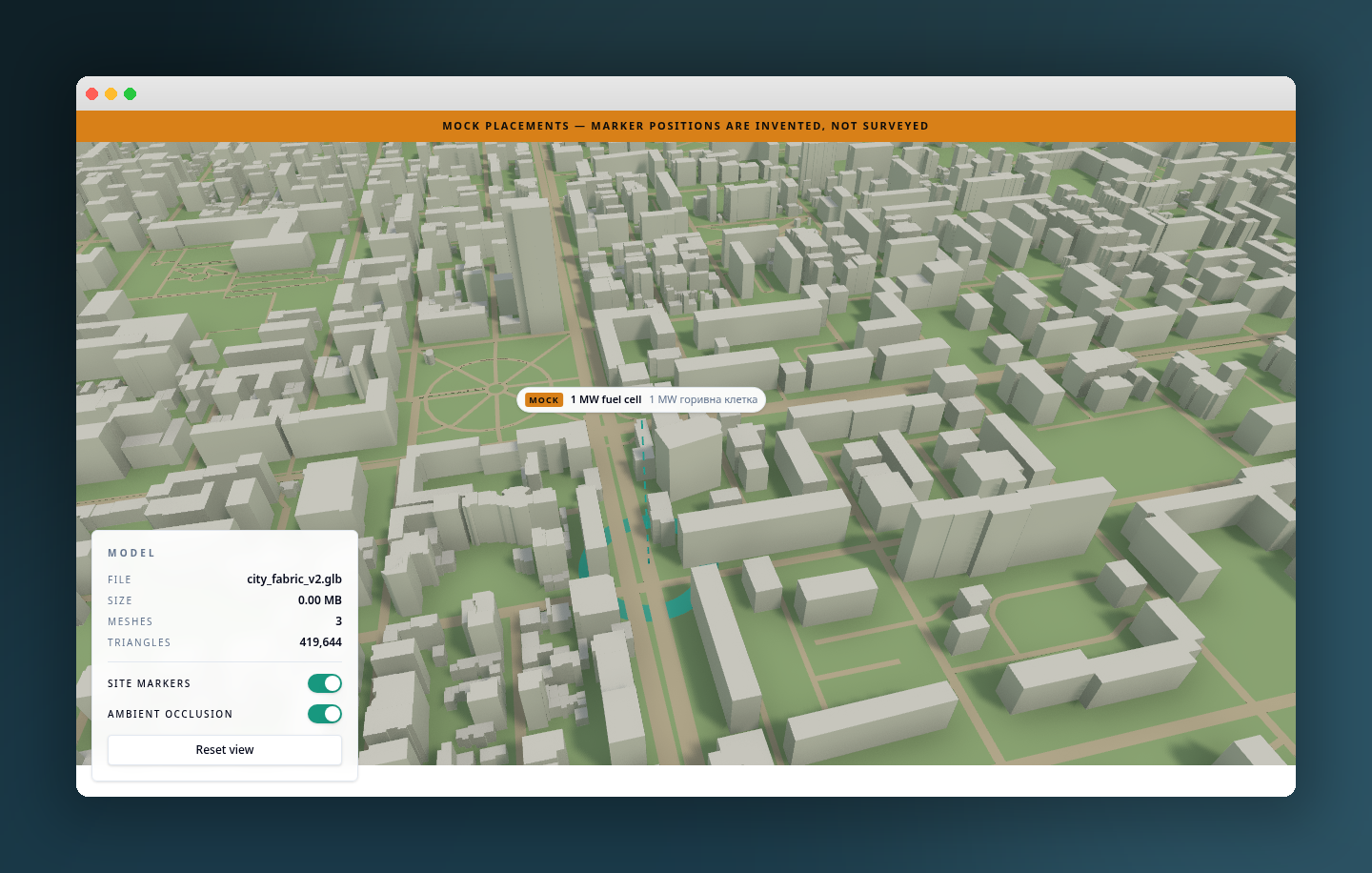
Task: Toggle the Site Markers switch
Action: click(324, 683)
